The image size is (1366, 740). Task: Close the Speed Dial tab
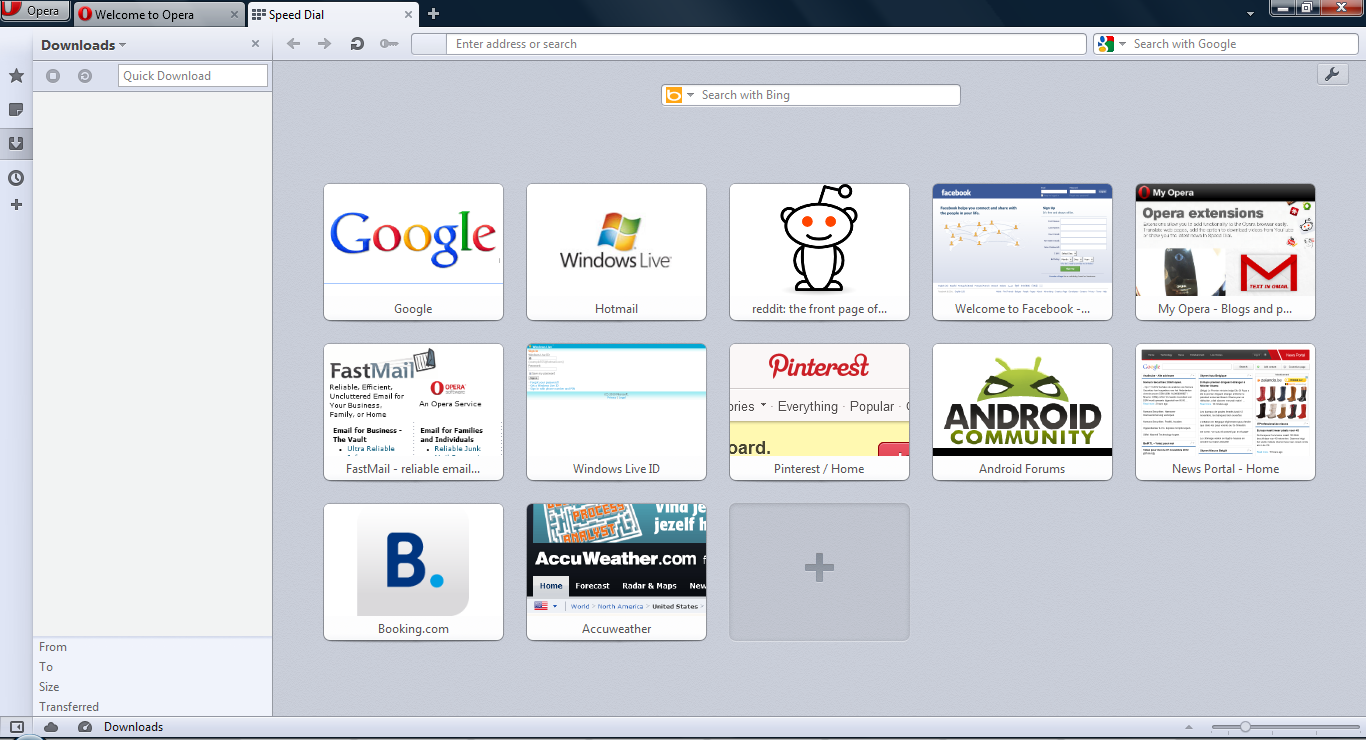(x=408, y=15)
